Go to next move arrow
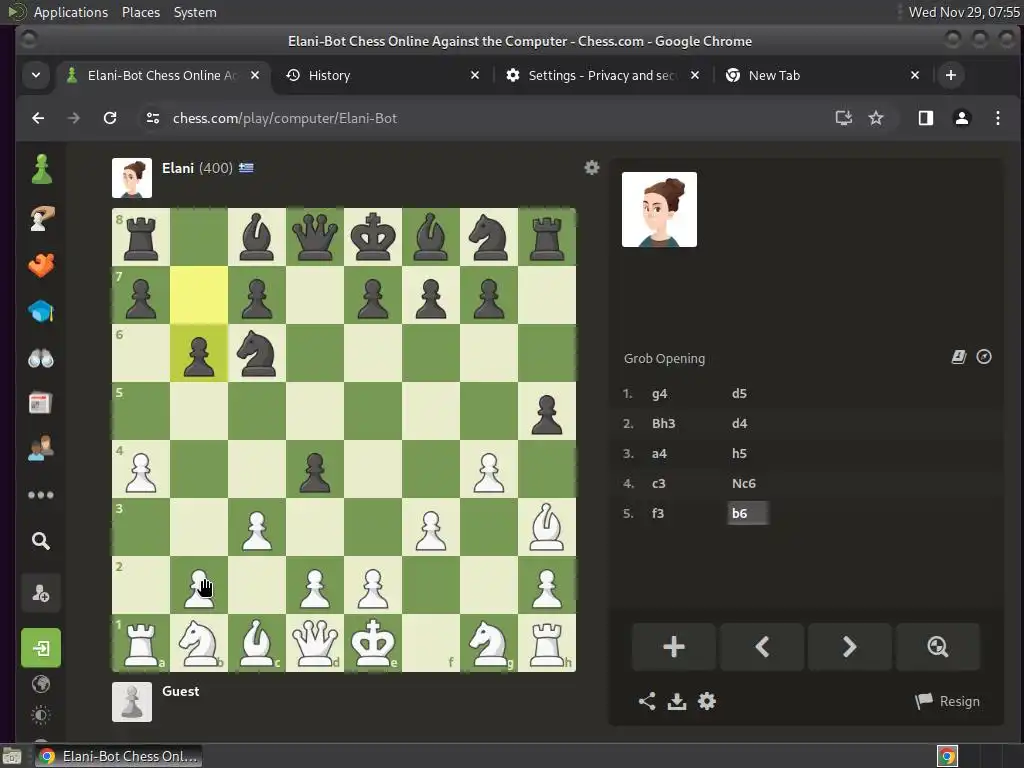The image size is (1024, 768). click(850, 647)
